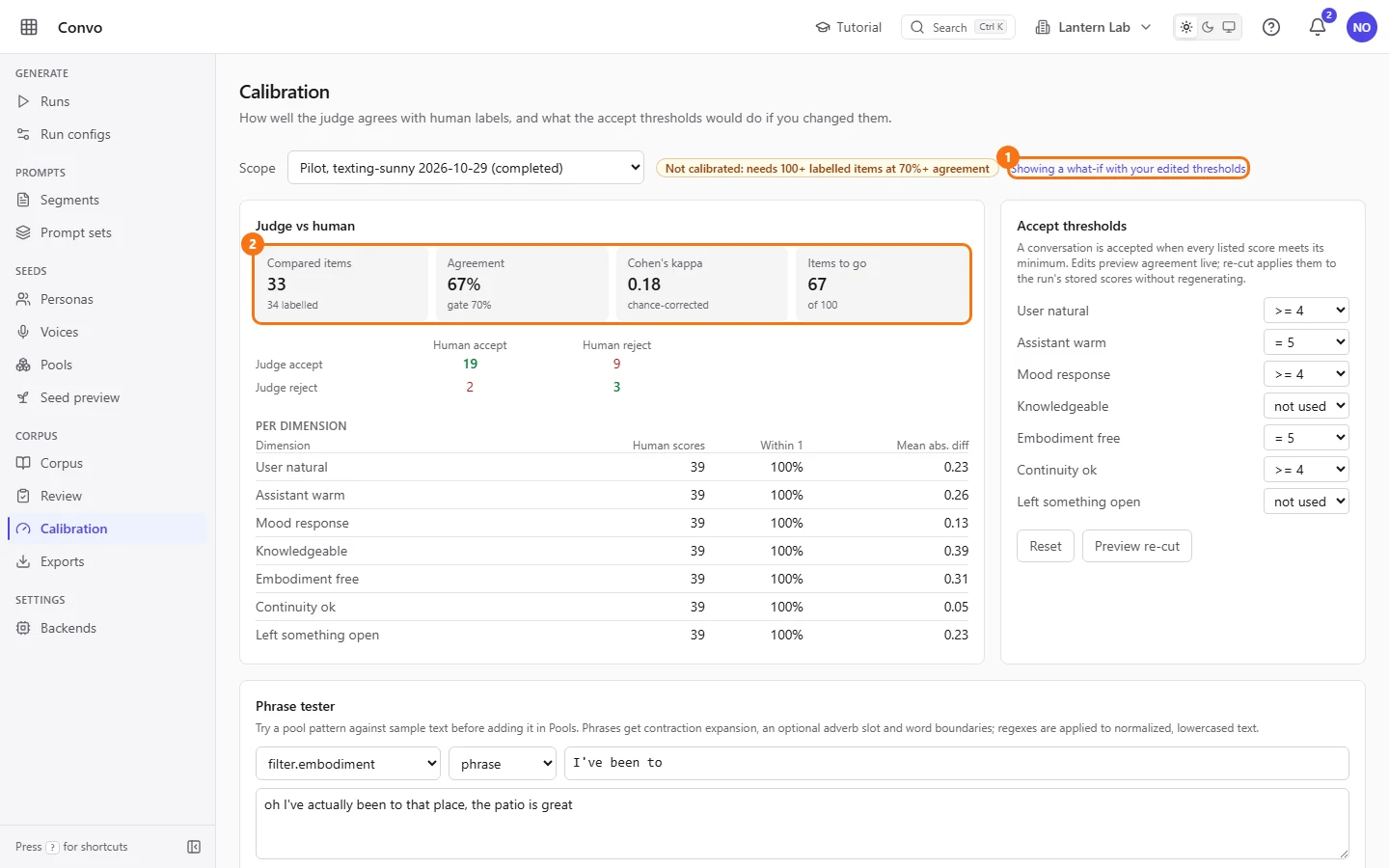Change the Left something open threshold dropdown
Image resolution: width=1389 pixels, height=868 pixels.
pyautogui.click(x=1306, y=502)
